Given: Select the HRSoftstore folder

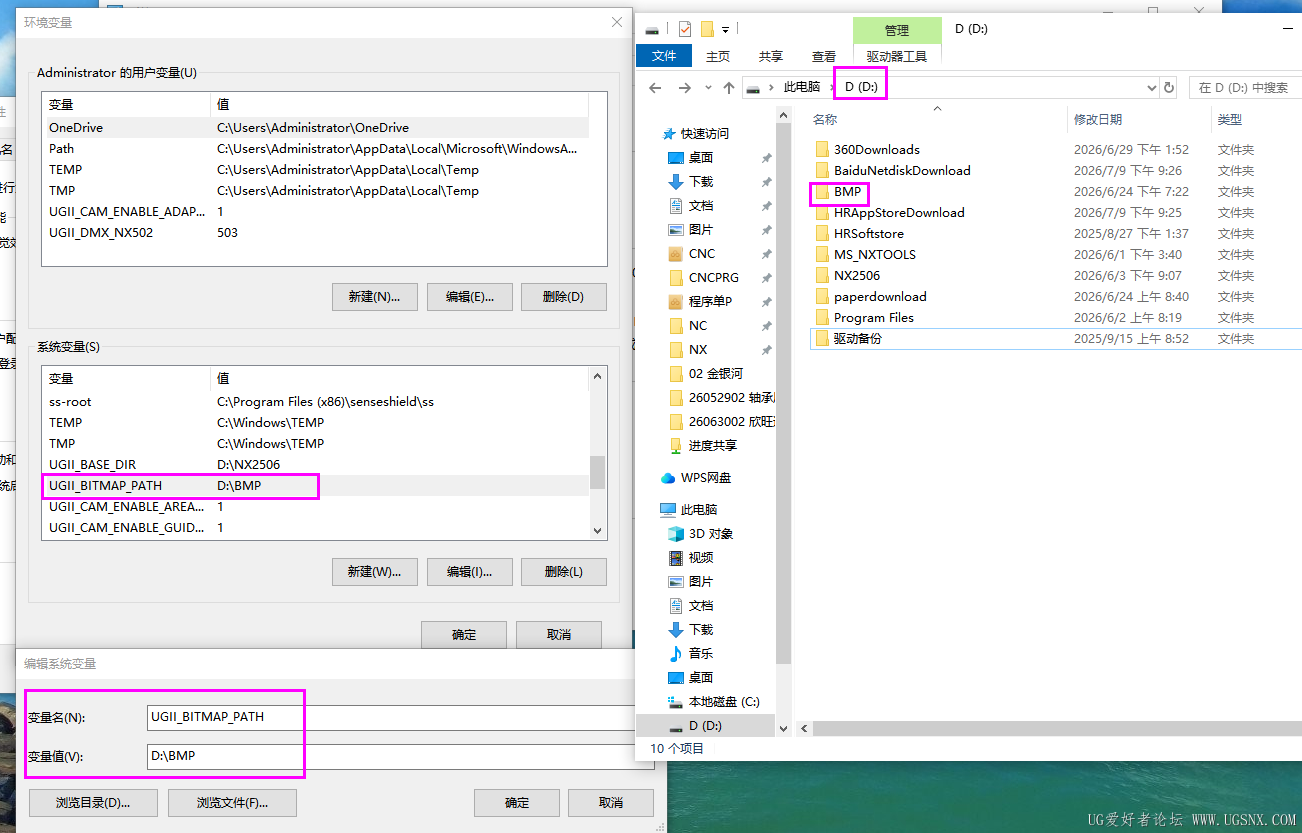Looking at the screenshot, I should (x=868, y=233).
